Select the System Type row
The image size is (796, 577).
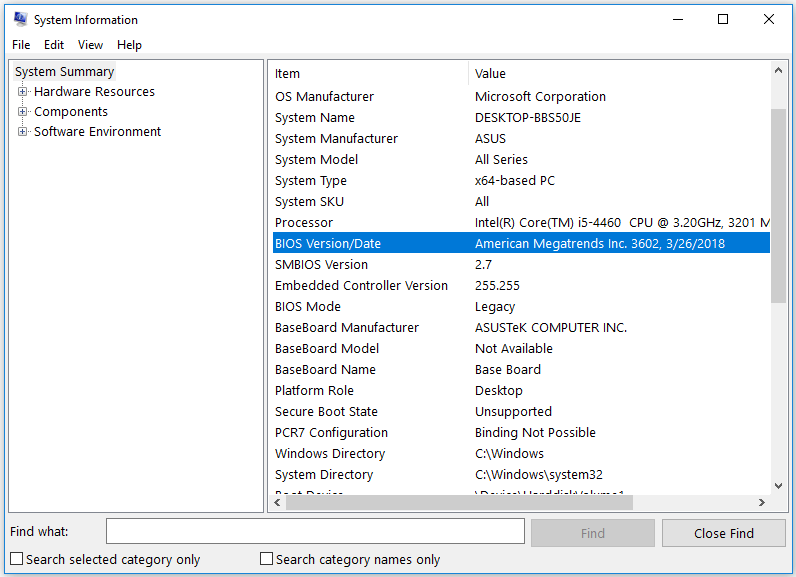(x=521, y=181)
